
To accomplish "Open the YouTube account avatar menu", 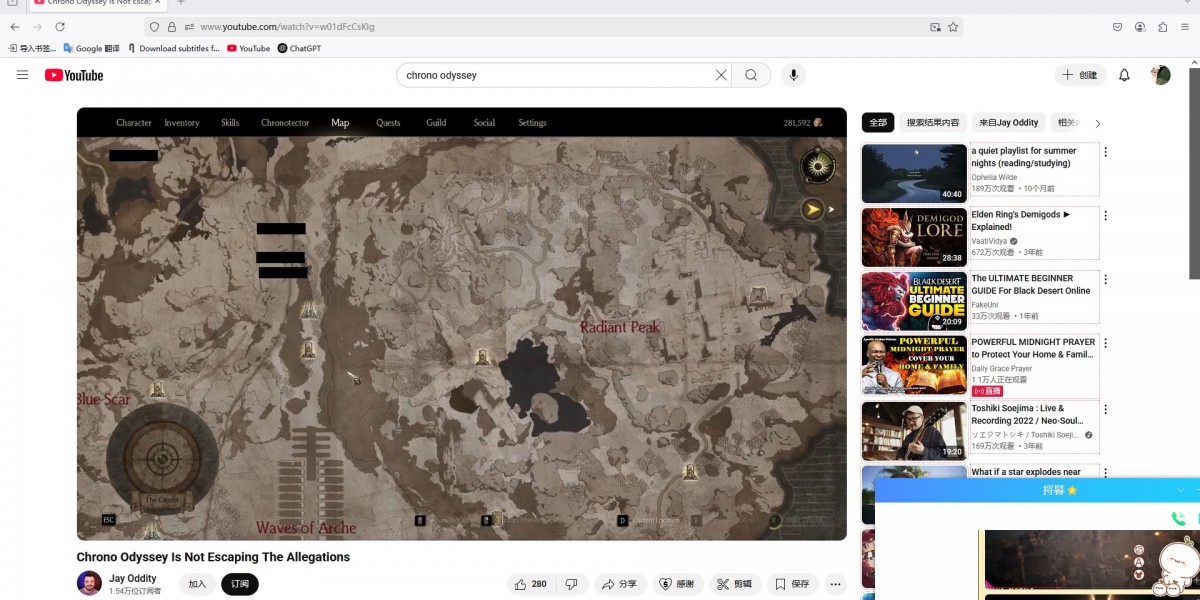I will tap(1161, 75).
